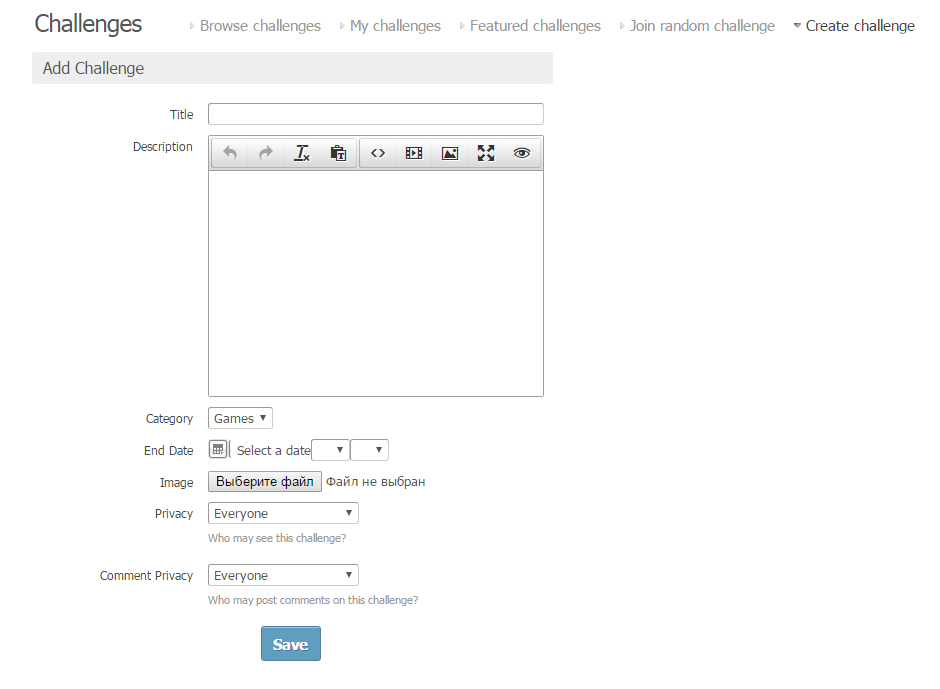Image resolution: width=940 pixels, height=689 pixels.
Task: Open the second End Date time dropdown
Action: pyautogui.click(x=369, y=450)
